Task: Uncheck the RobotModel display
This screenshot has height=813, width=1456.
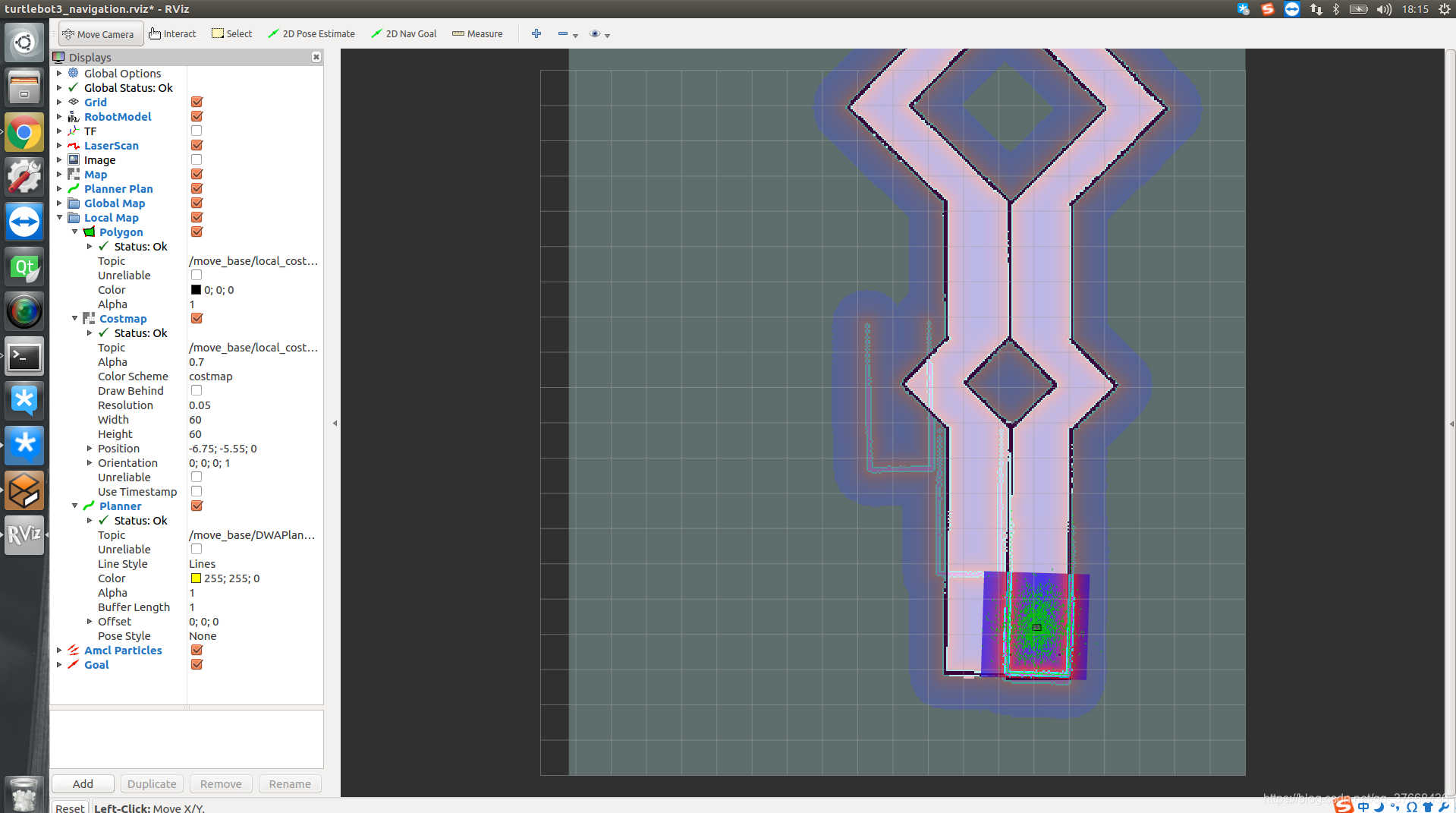Action: [197, 116]
